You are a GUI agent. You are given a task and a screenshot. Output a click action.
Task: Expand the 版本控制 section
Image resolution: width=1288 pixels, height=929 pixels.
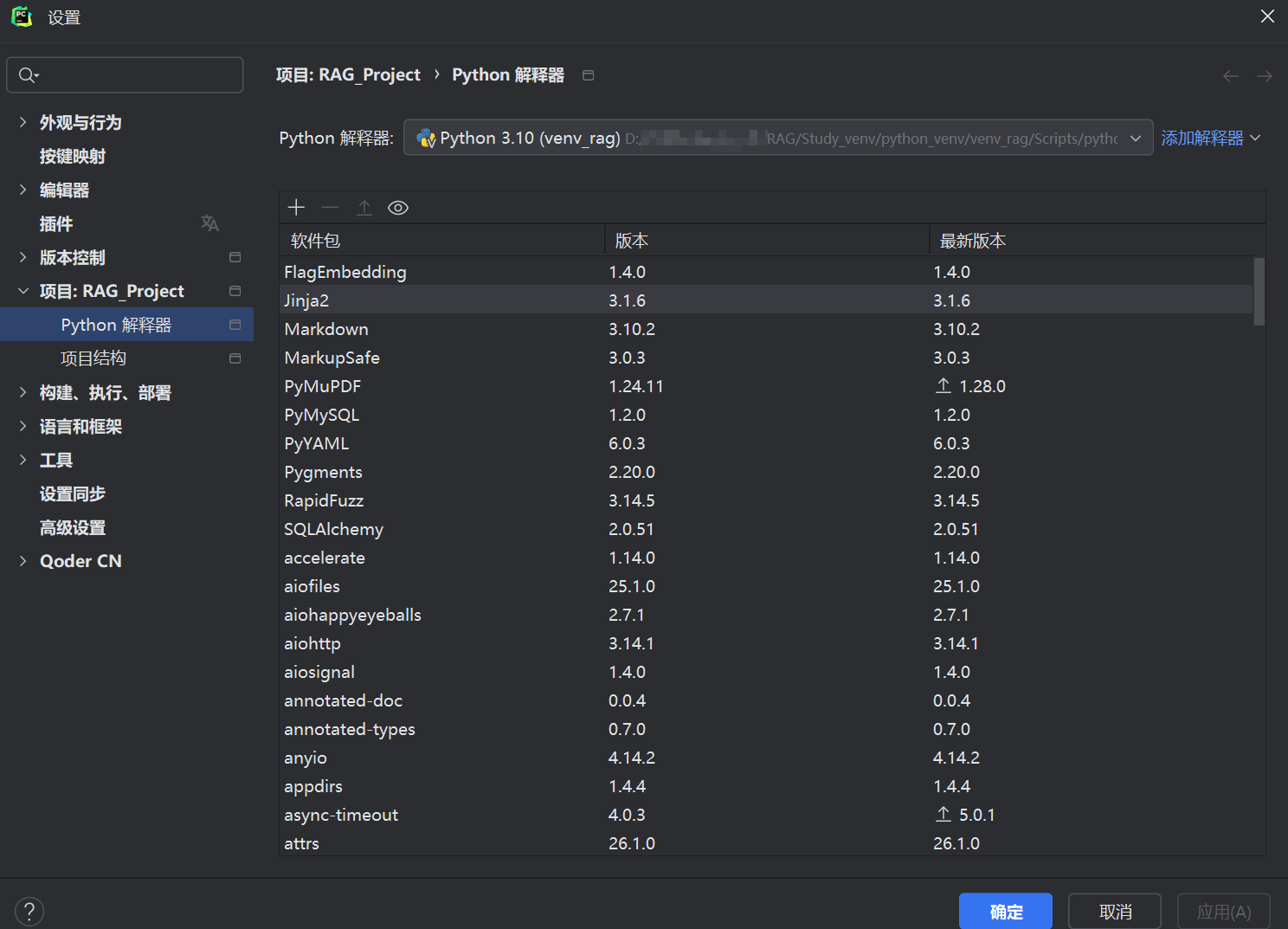[x=23, y=257]
